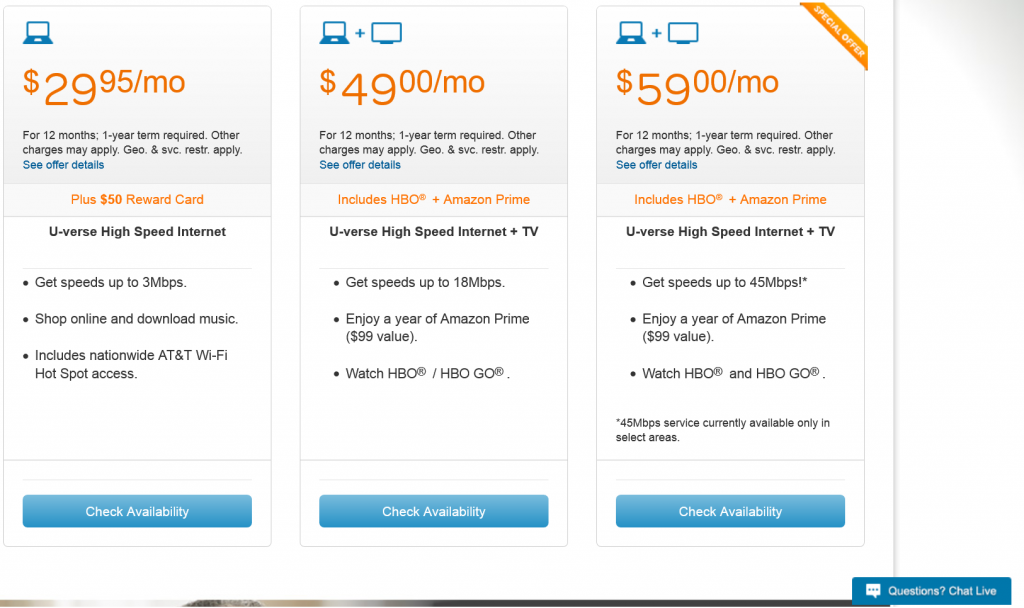1024x608 pixels.
Task: Check Availability for $29.95 internet plan
Action: (x=137, y=511)
